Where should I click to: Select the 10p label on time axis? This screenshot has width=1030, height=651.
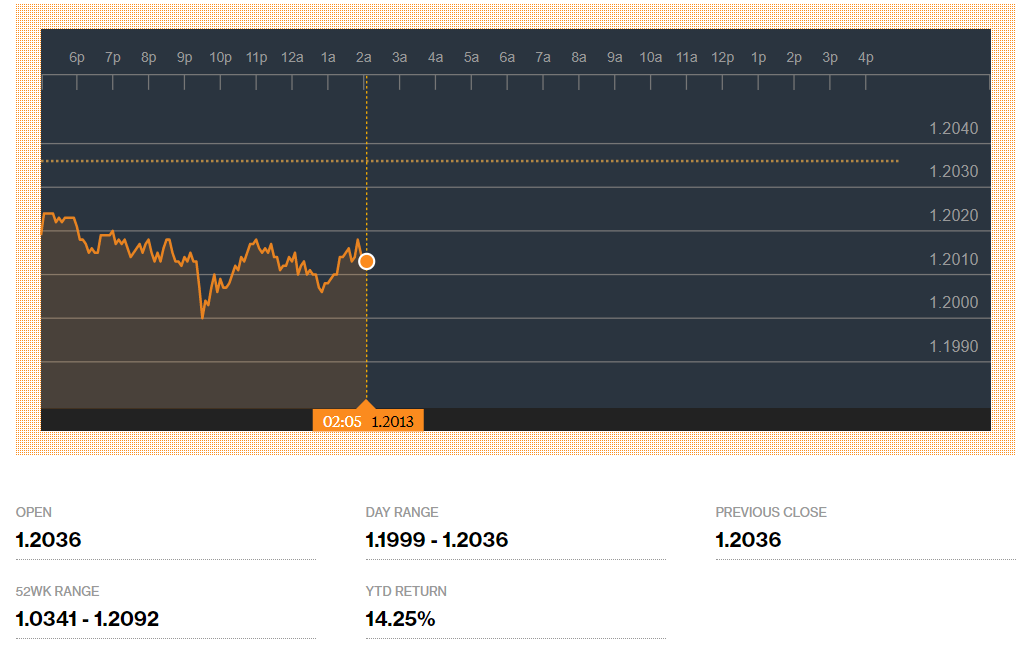[x=220, y=58]
